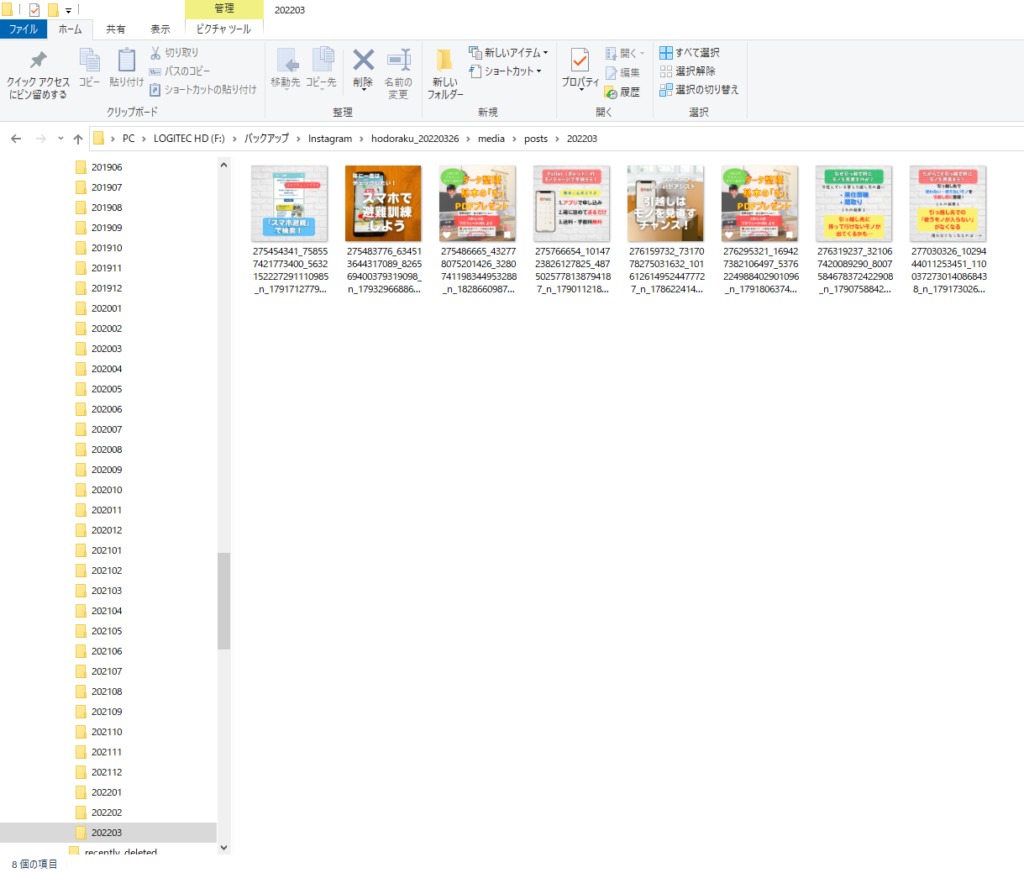Viewport: 1024px width, 873px height.
Task: Click すべて選択 (Select all) button
Action: coord(689,52)
